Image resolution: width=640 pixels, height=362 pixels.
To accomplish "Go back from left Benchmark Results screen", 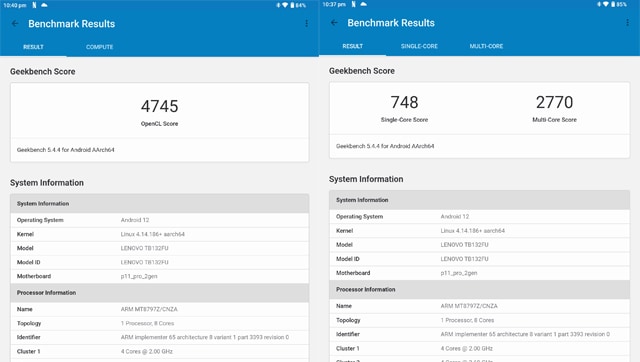I will click(15, 24).
